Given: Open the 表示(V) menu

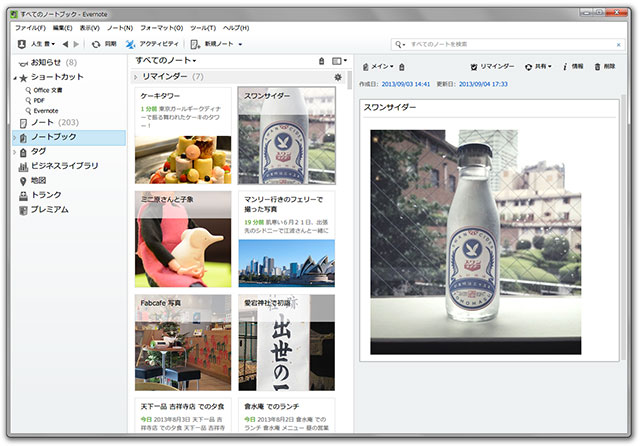Looking at the screenshot, I should pos(89,28).
